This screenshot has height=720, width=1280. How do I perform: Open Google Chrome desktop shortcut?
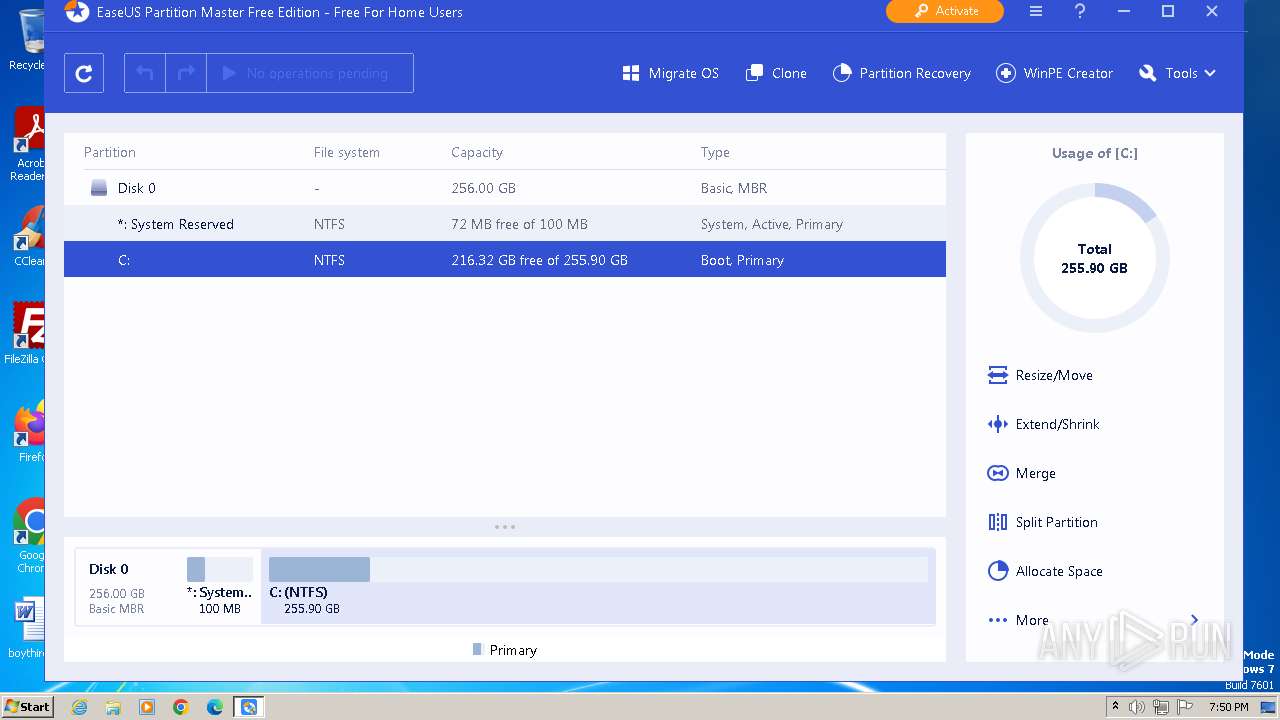29,535
